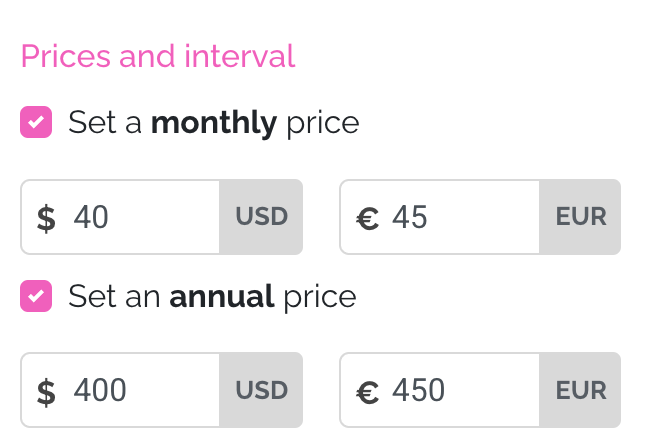Image resolution: width=664 pixels, height=440 pixels.
Task: Click the USD badge on monthly price
Action: (x=261, y=217)
